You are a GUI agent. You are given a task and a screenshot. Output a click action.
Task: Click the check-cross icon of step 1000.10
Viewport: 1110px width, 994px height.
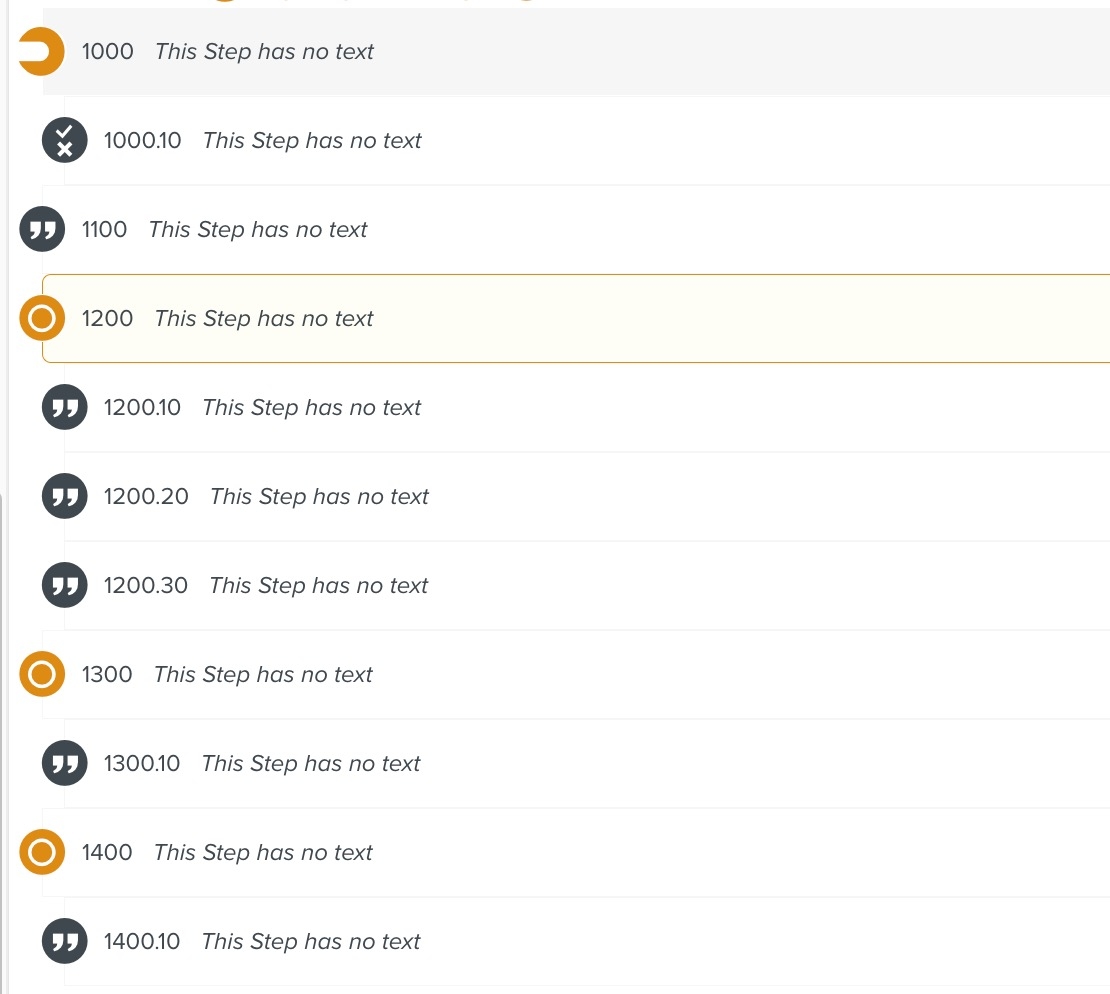click(x=65, y=141)
